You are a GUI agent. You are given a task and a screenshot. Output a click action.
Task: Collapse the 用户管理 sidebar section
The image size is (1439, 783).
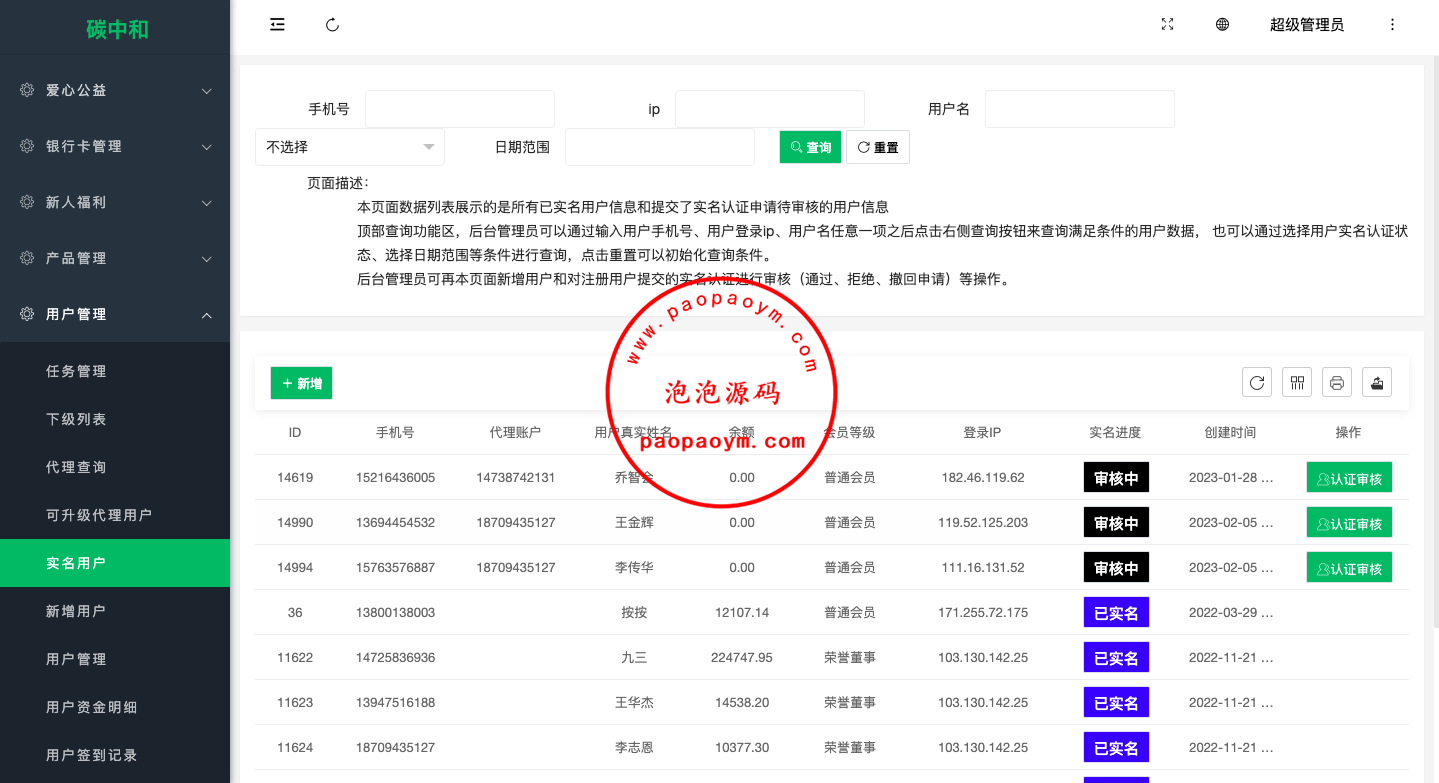pyautogui.click(x=115, y=314)
